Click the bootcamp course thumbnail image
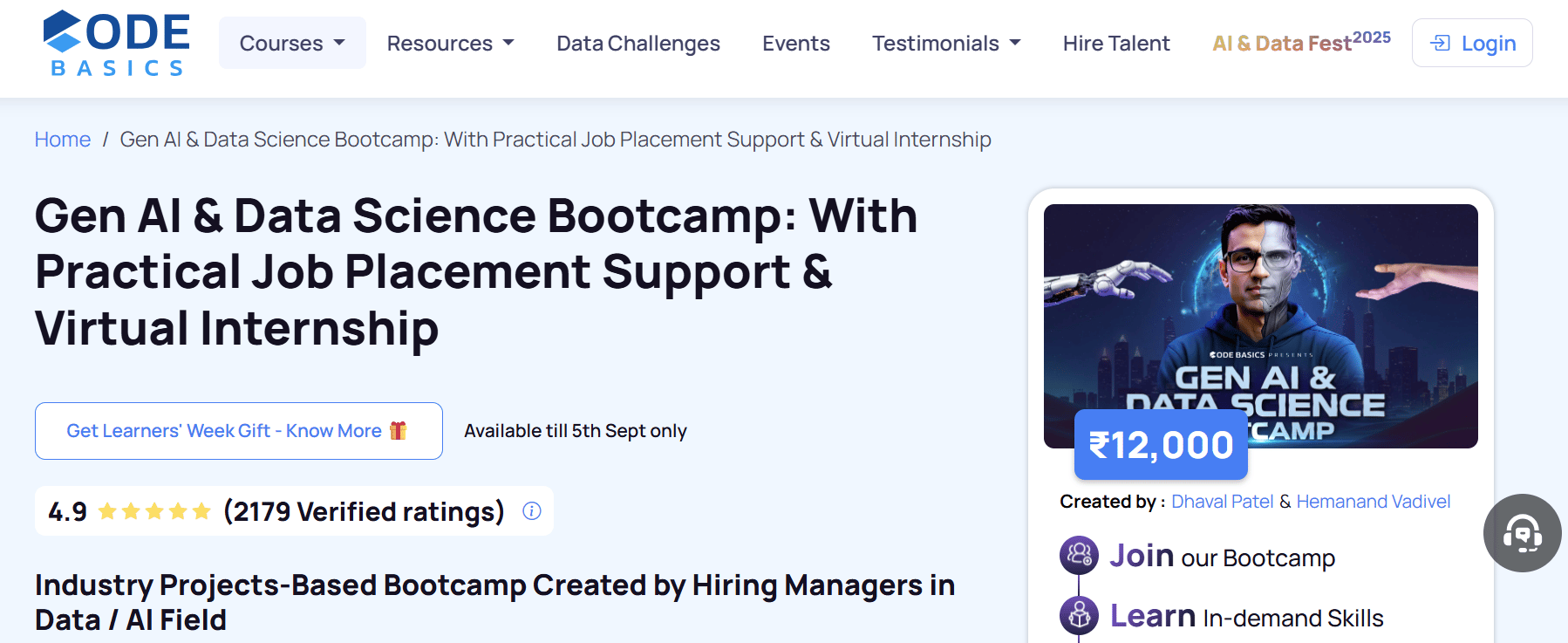The width and height of the screenshot is (1568, 643). 1261,326
